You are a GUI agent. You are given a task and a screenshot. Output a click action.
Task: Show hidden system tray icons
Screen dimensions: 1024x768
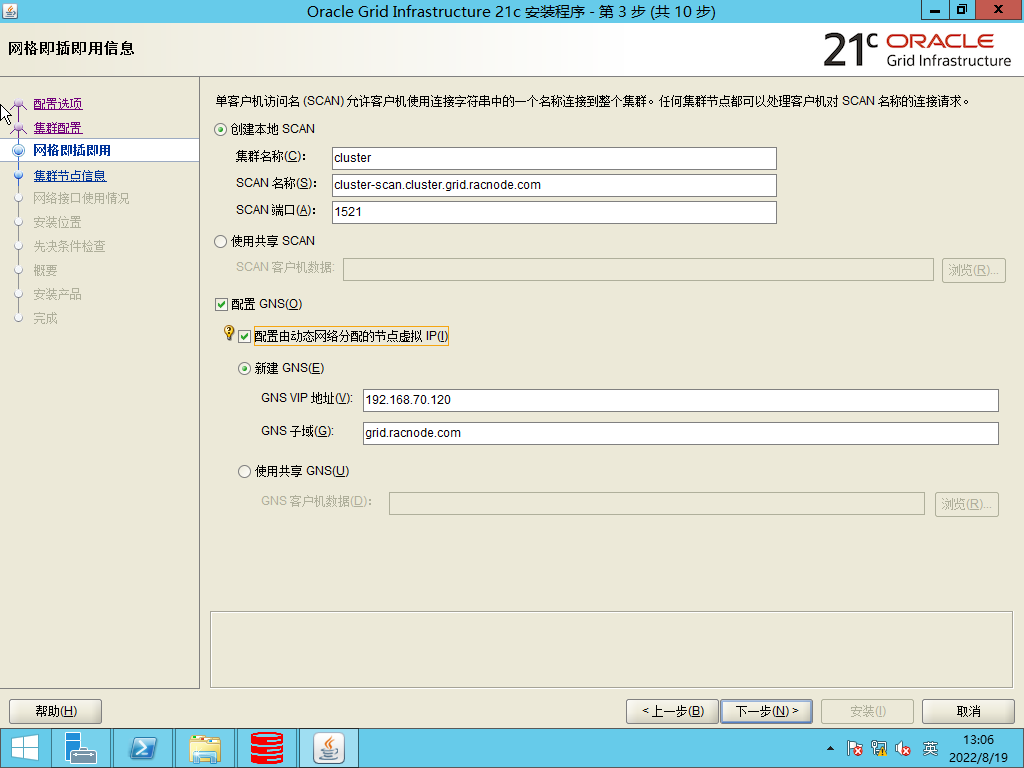point(830,748)
